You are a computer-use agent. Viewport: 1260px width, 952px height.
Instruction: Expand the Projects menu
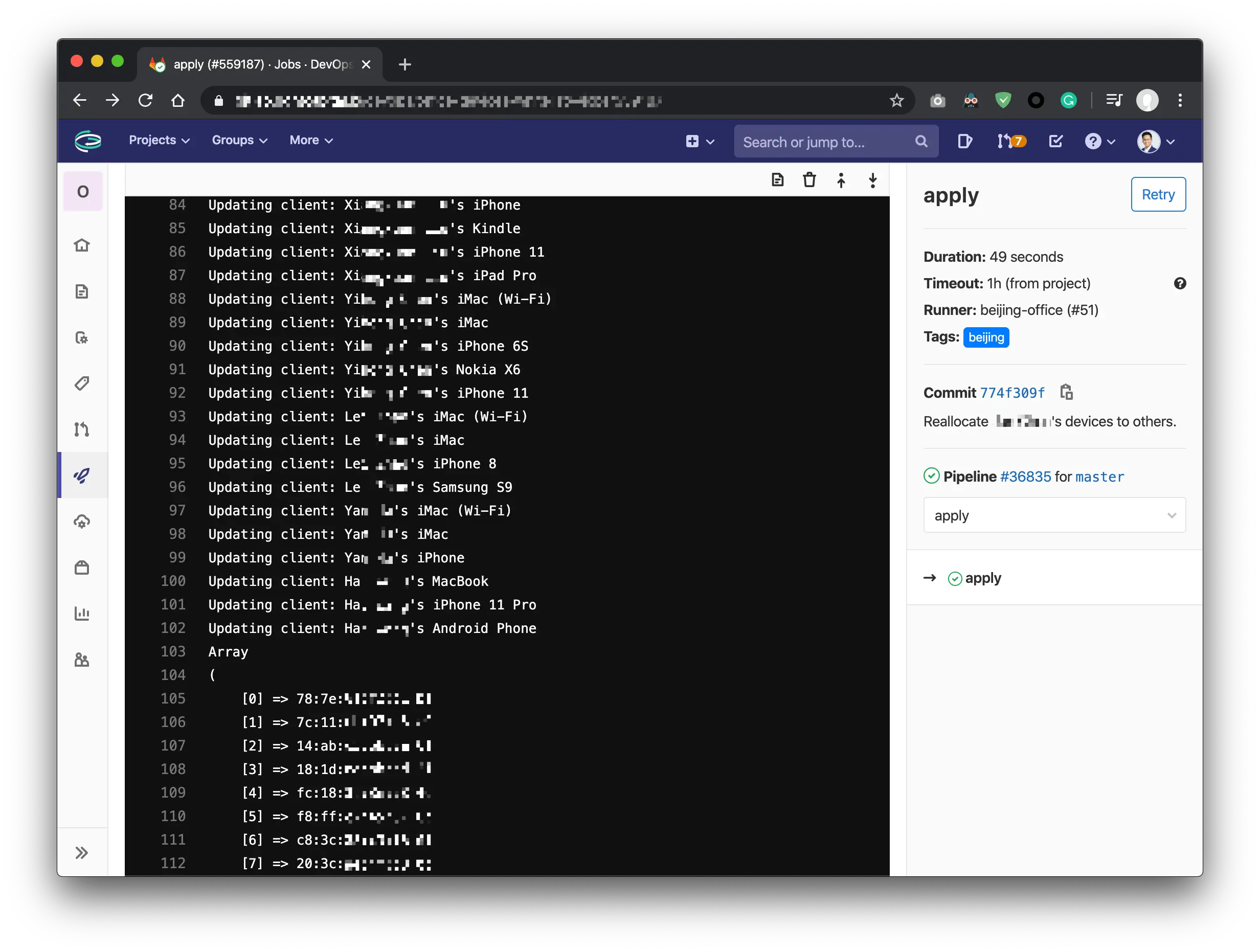tap(159, 140)
